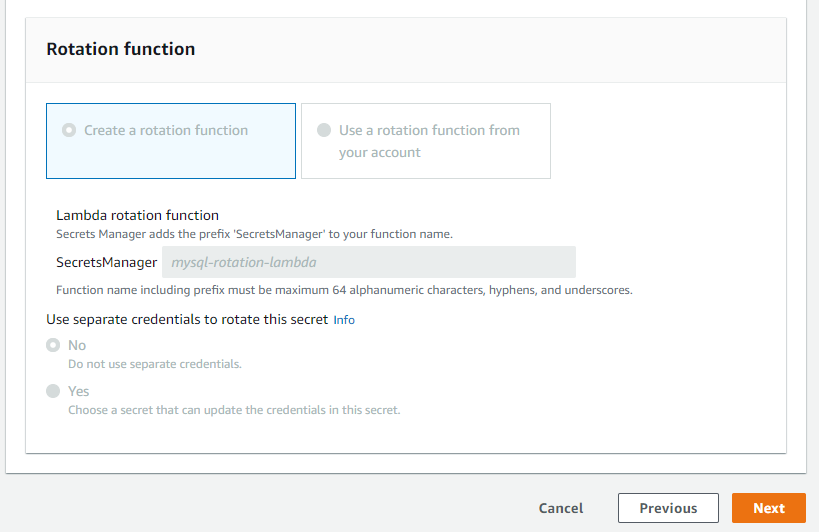Proceed by clicking the orange Next button

(768, 508)
